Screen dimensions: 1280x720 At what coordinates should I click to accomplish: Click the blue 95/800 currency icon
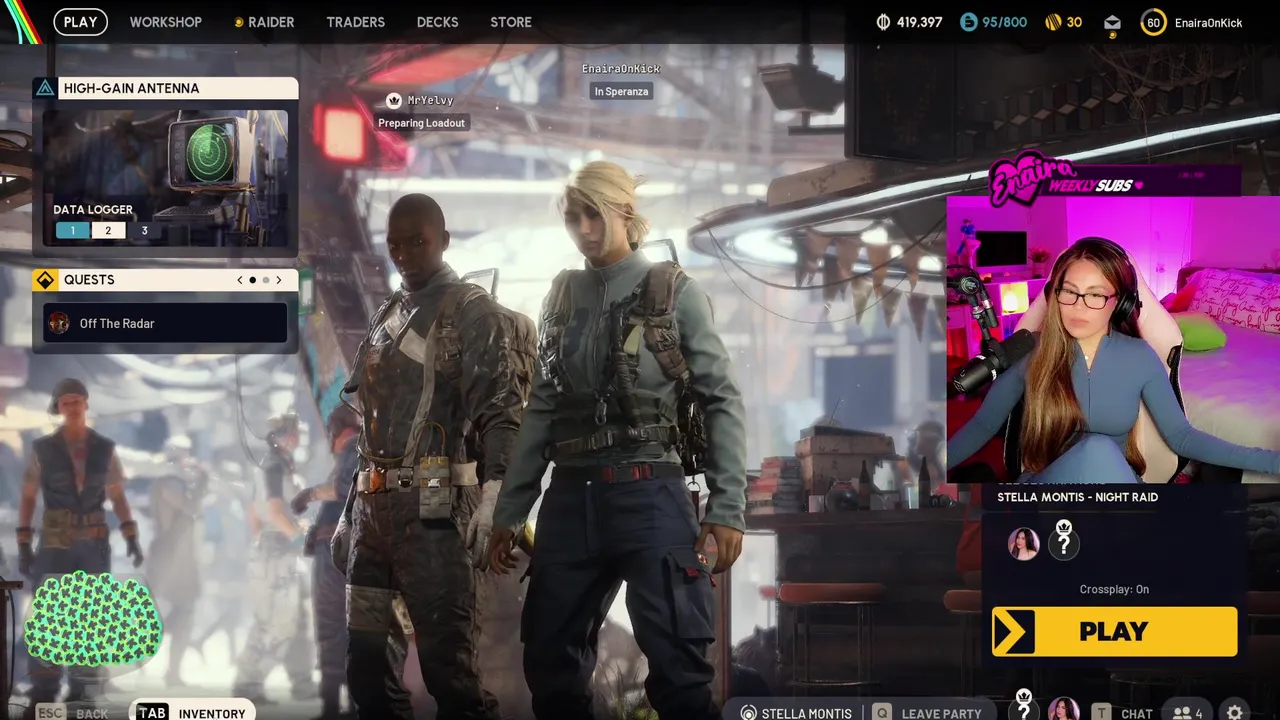[x=968, y=22]
